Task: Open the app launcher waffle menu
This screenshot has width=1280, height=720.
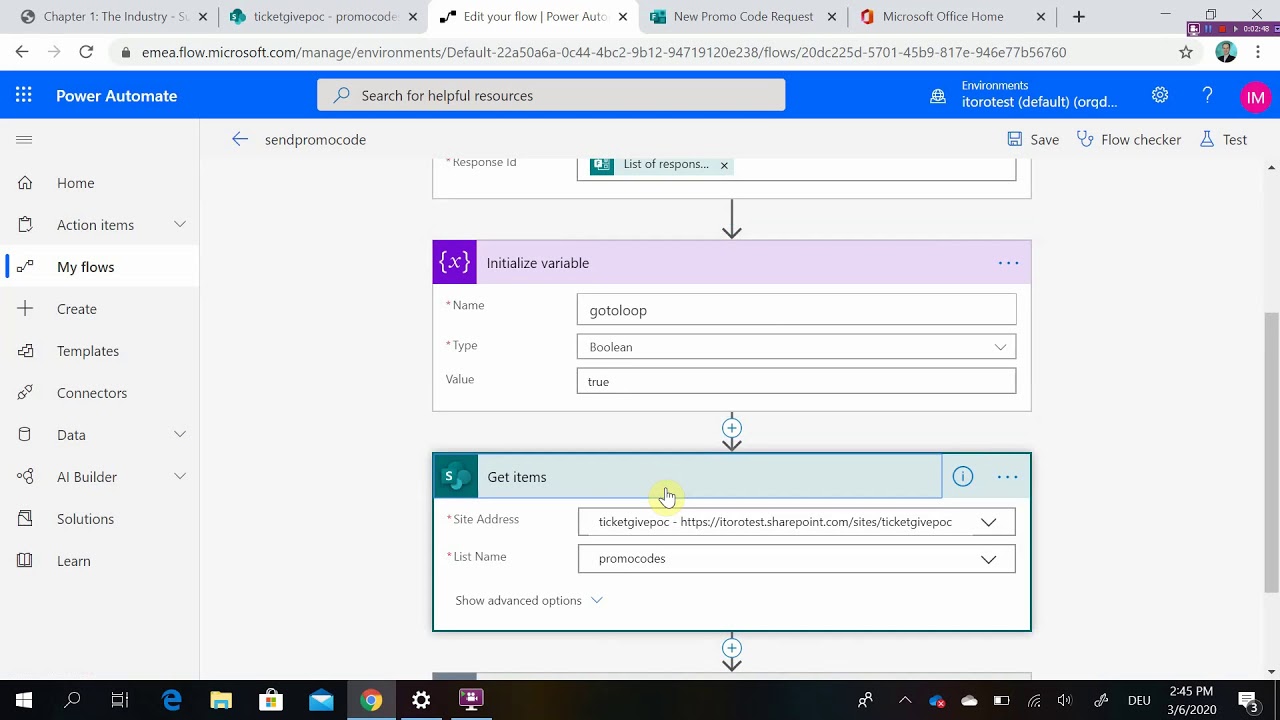Action: tap(24, 95)
